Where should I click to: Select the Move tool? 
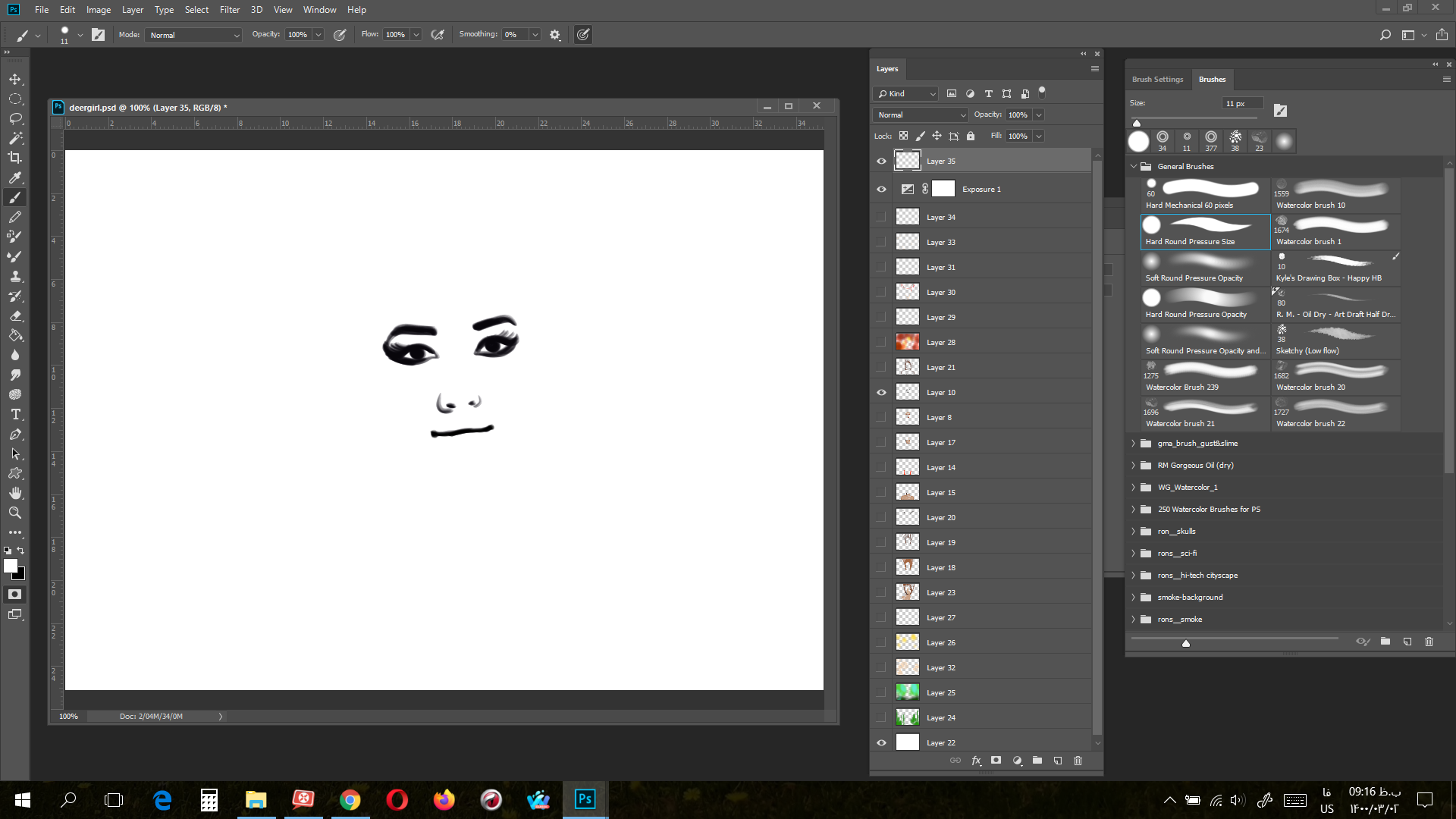point(15,80)
